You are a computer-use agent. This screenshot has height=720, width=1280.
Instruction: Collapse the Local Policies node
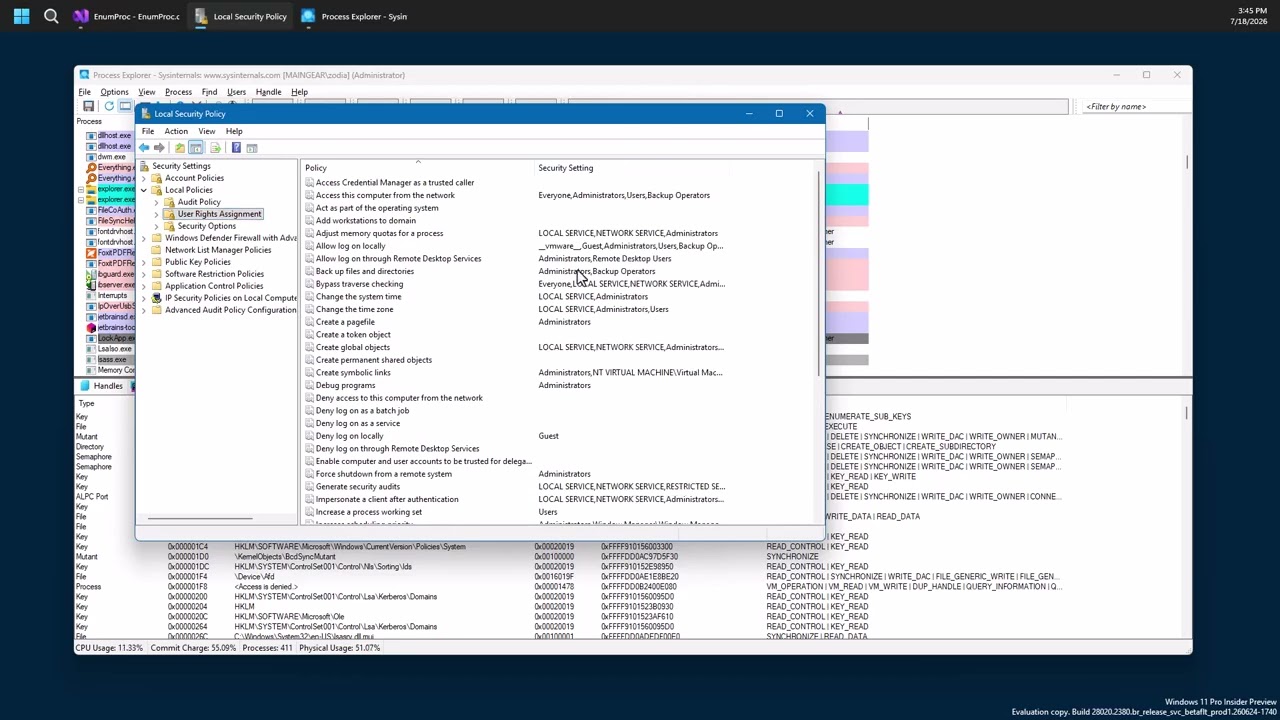tap(143, 190)
